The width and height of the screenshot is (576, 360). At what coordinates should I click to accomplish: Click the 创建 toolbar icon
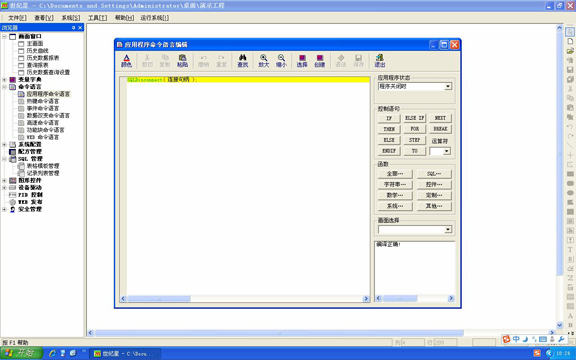point(320,61)
